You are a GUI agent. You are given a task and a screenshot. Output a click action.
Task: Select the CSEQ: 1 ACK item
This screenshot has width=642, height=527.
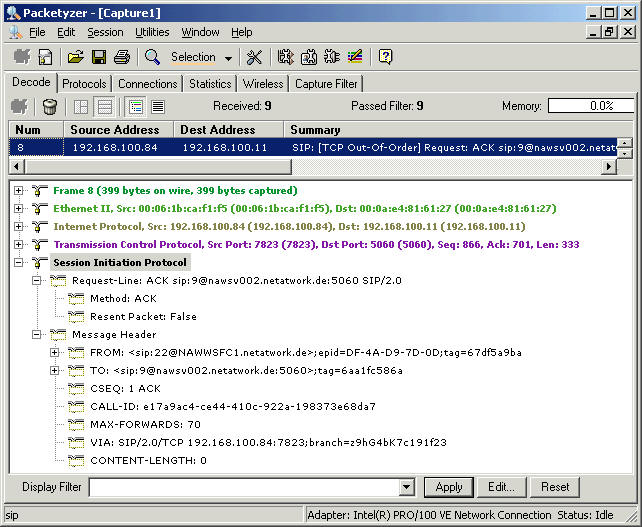[x=125, y=389]
